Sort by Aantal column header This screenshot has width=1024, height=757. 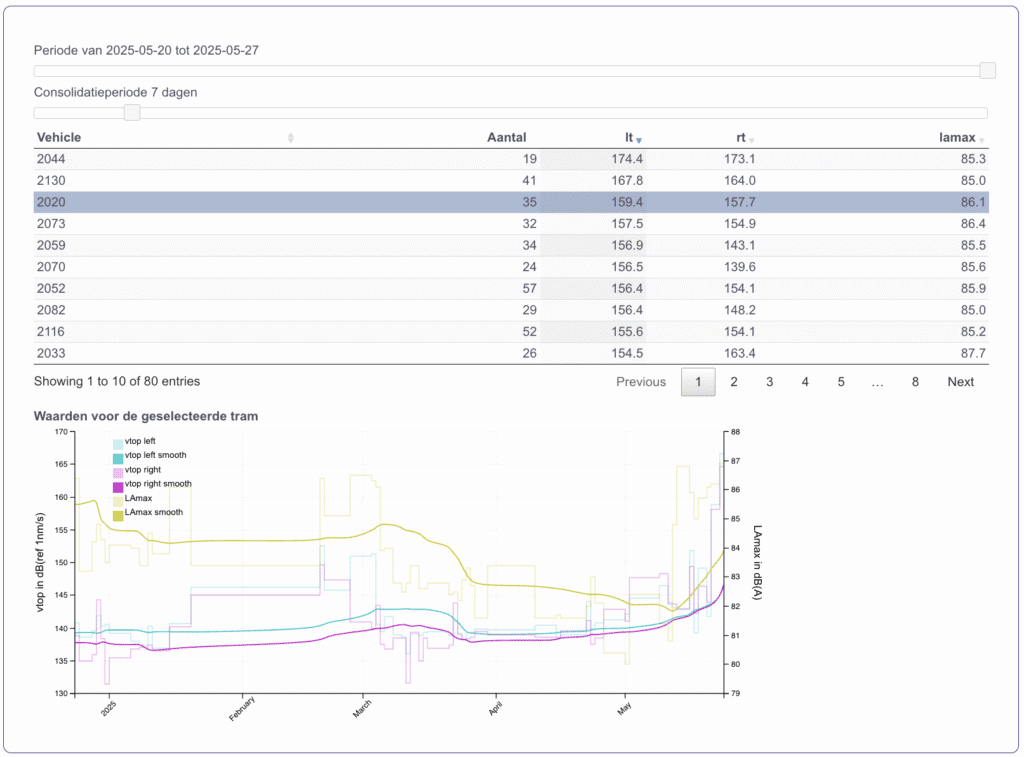pyautogui.click(x=506, y=138)
